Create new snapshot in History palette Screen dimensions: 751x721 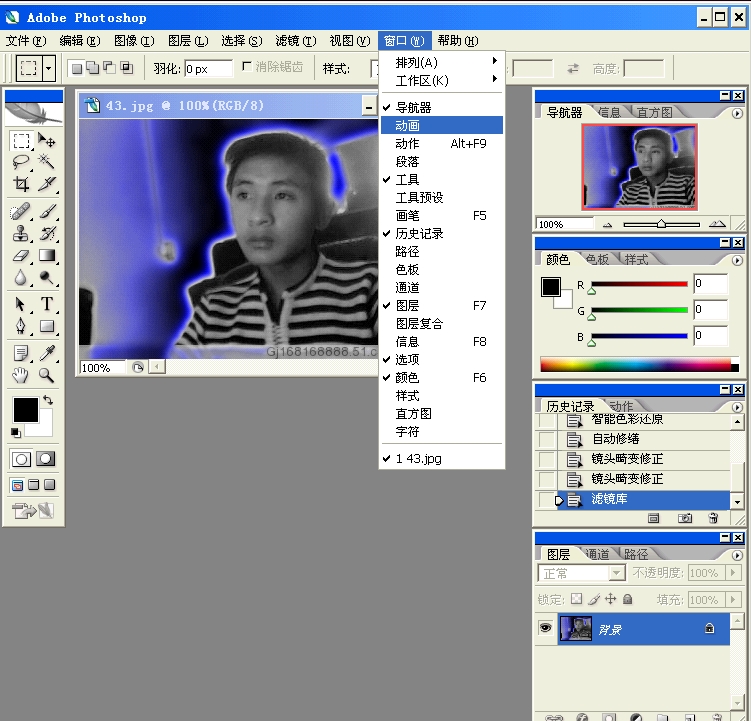click(684, 518)
